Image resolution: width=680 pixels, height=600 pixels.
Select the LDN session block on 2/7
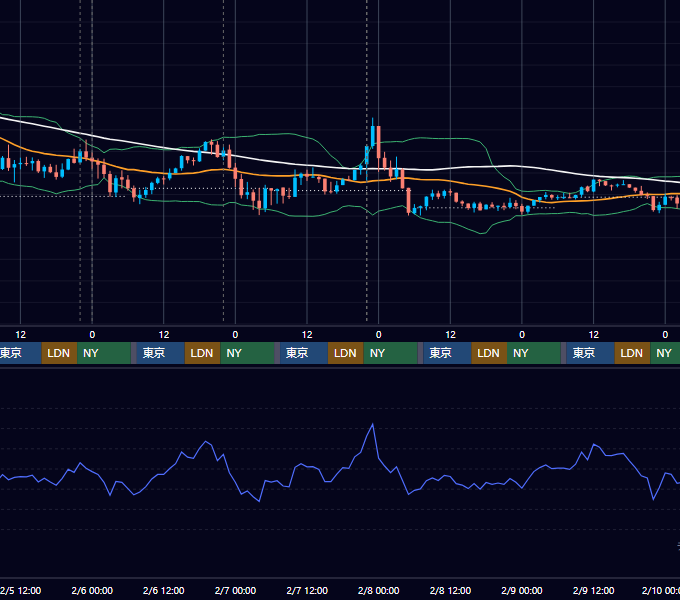pyautogui.click(x=346, y=353)
